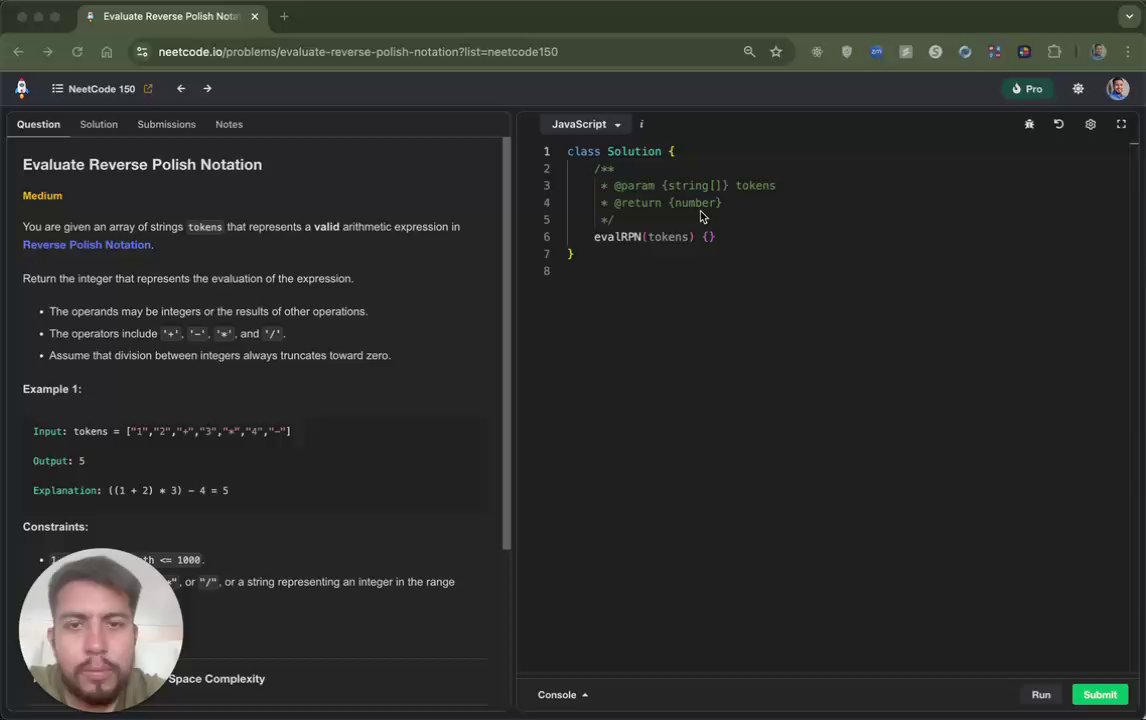Submit the solution with the Submit button
The image size is (1146, 720).
coord(1099,695)
